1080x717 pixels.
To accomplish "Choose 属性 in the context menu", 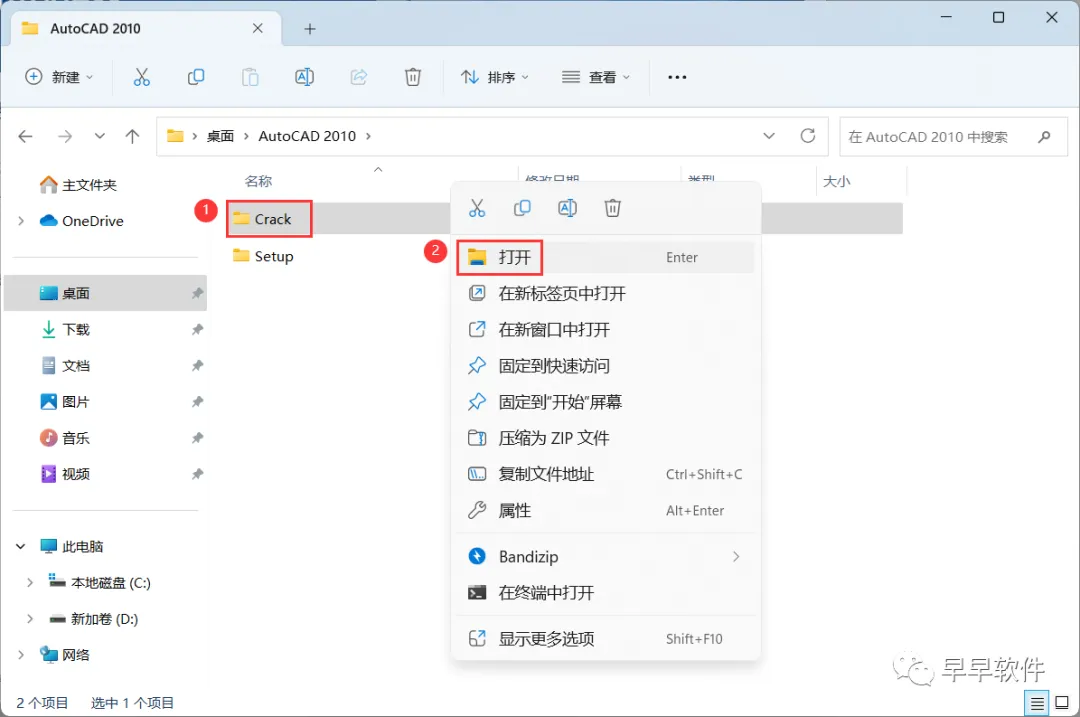I will tap(606, 510).
